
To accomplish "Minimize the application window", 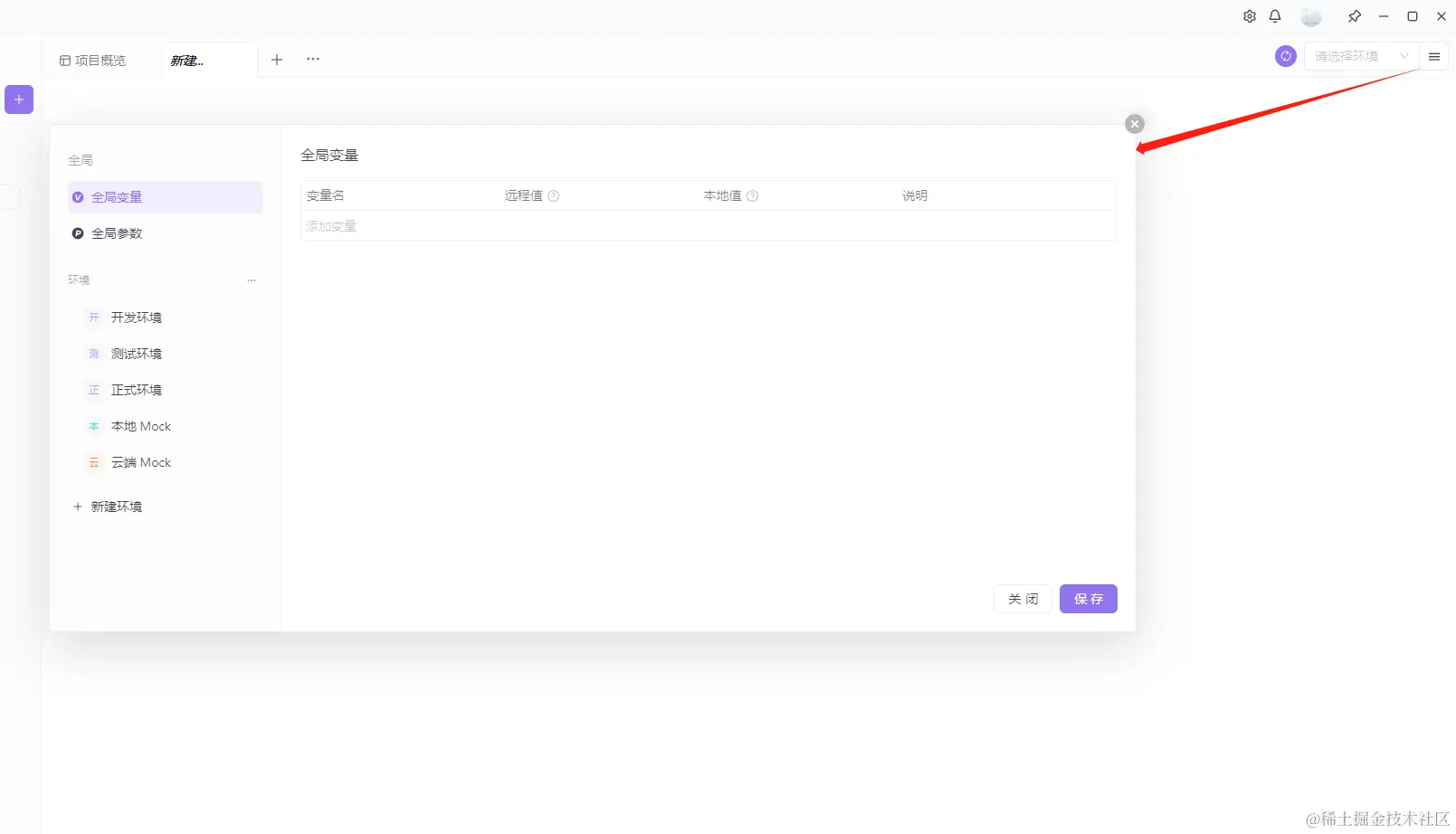I will click(1384, 16).
